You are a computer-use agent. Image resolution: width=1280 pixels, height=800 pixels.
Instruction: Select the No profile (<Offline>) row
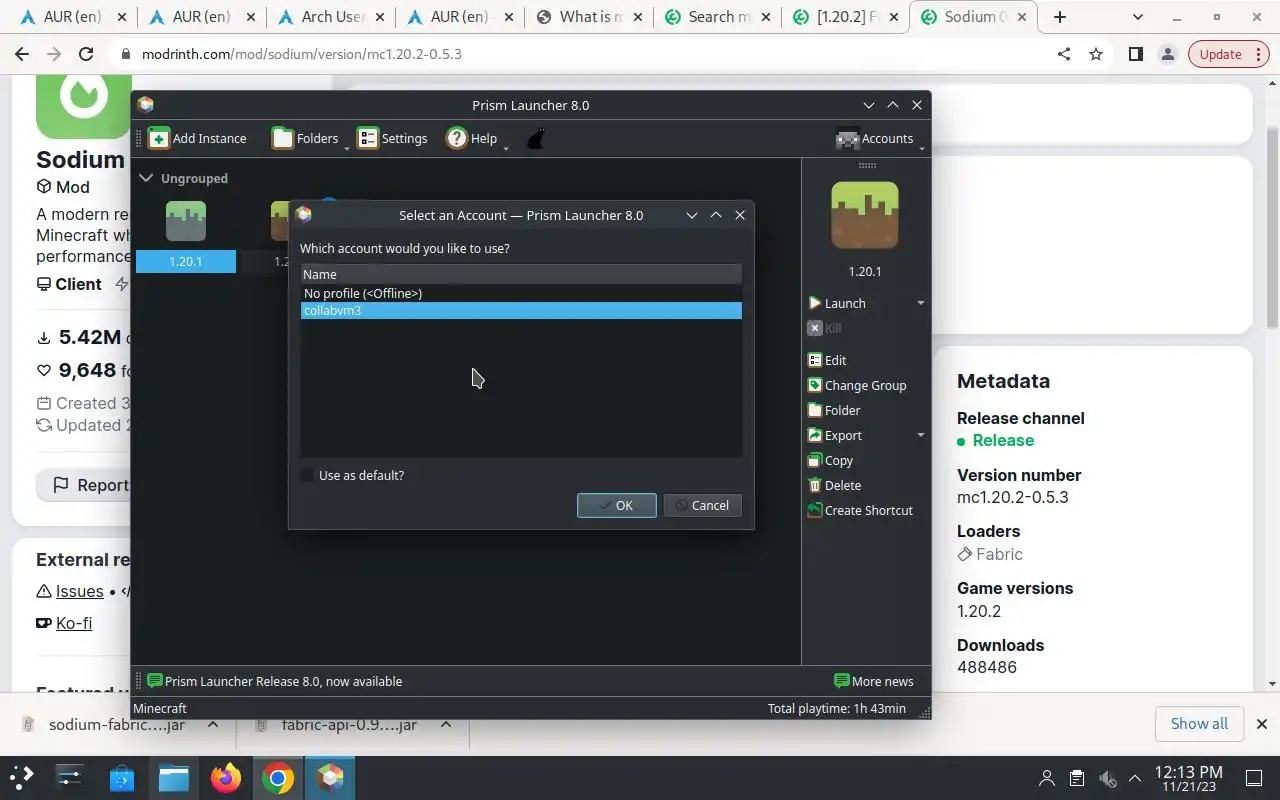521,293
